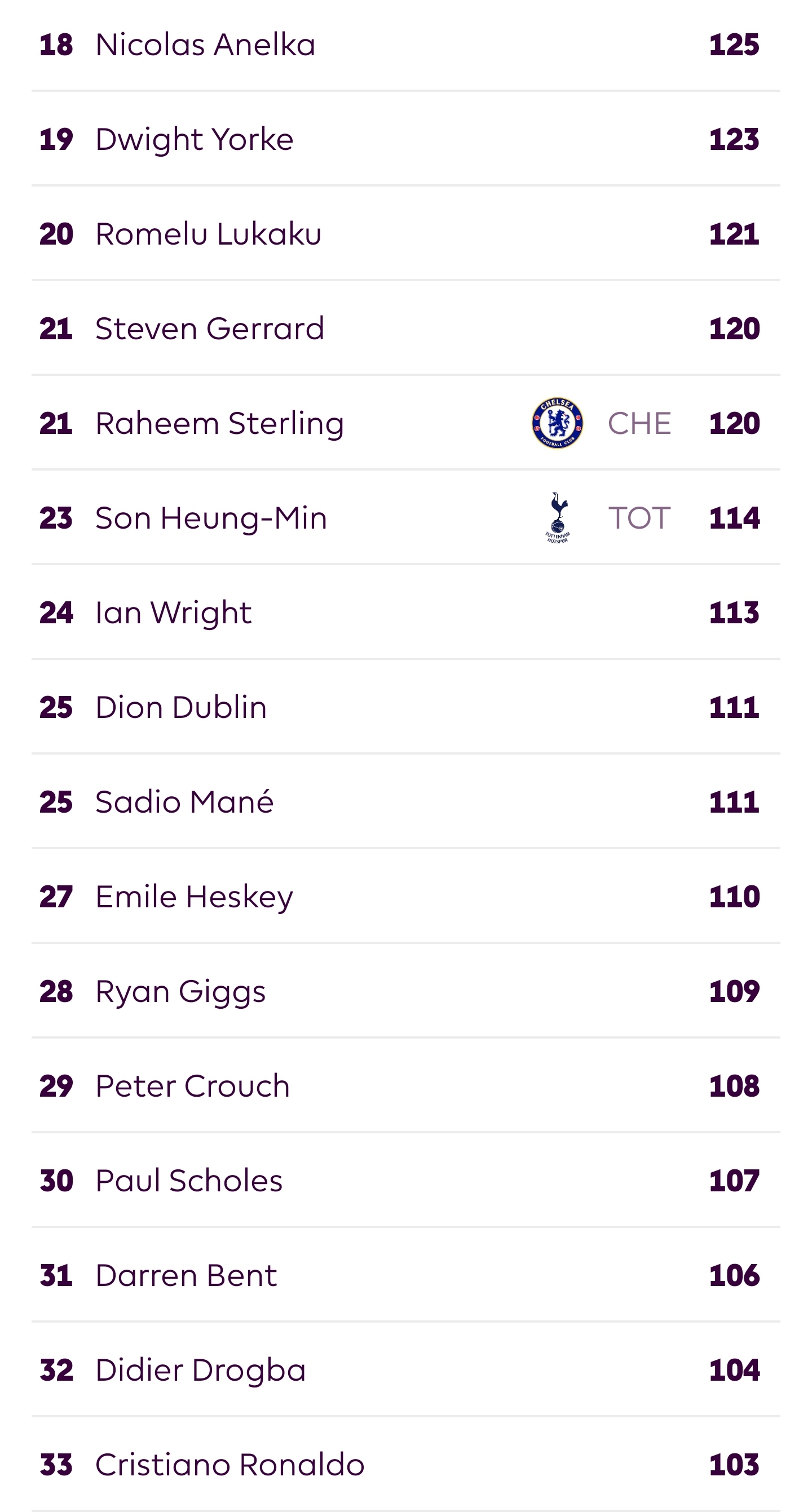
Task: Open Didier Drogba's profile
Action: (x=201, y=1371)
